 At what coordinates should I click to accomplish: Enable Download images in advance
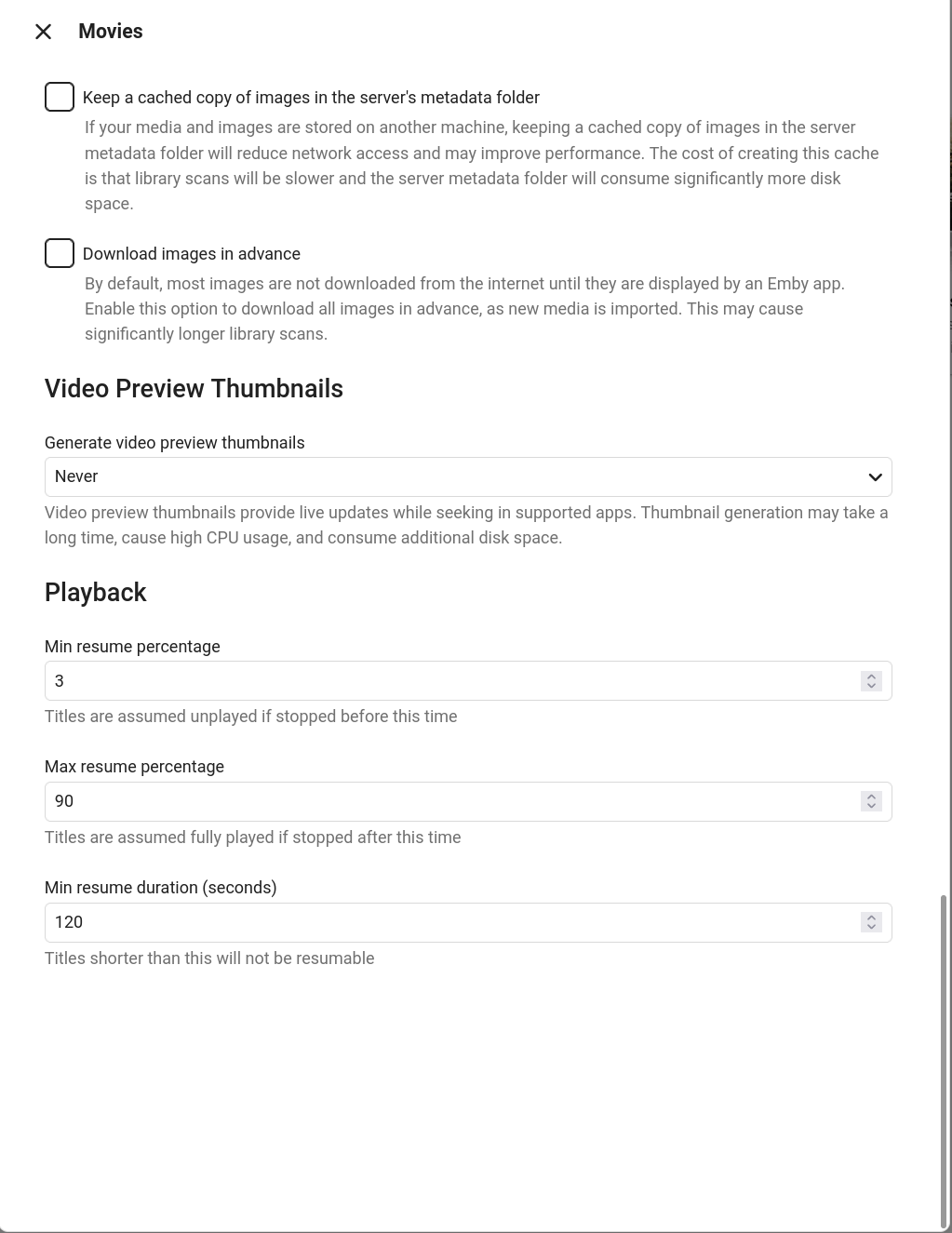pos(59,252)
